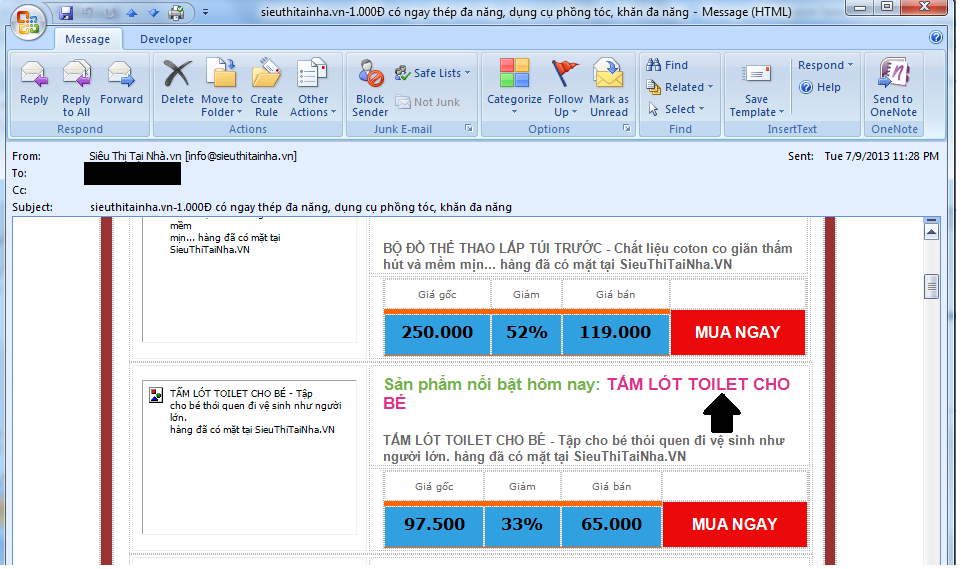Click the TẤM LÓT TOILET CHO BÉ product image
Viewport: 961px width, 569px height.
point(156,395)
